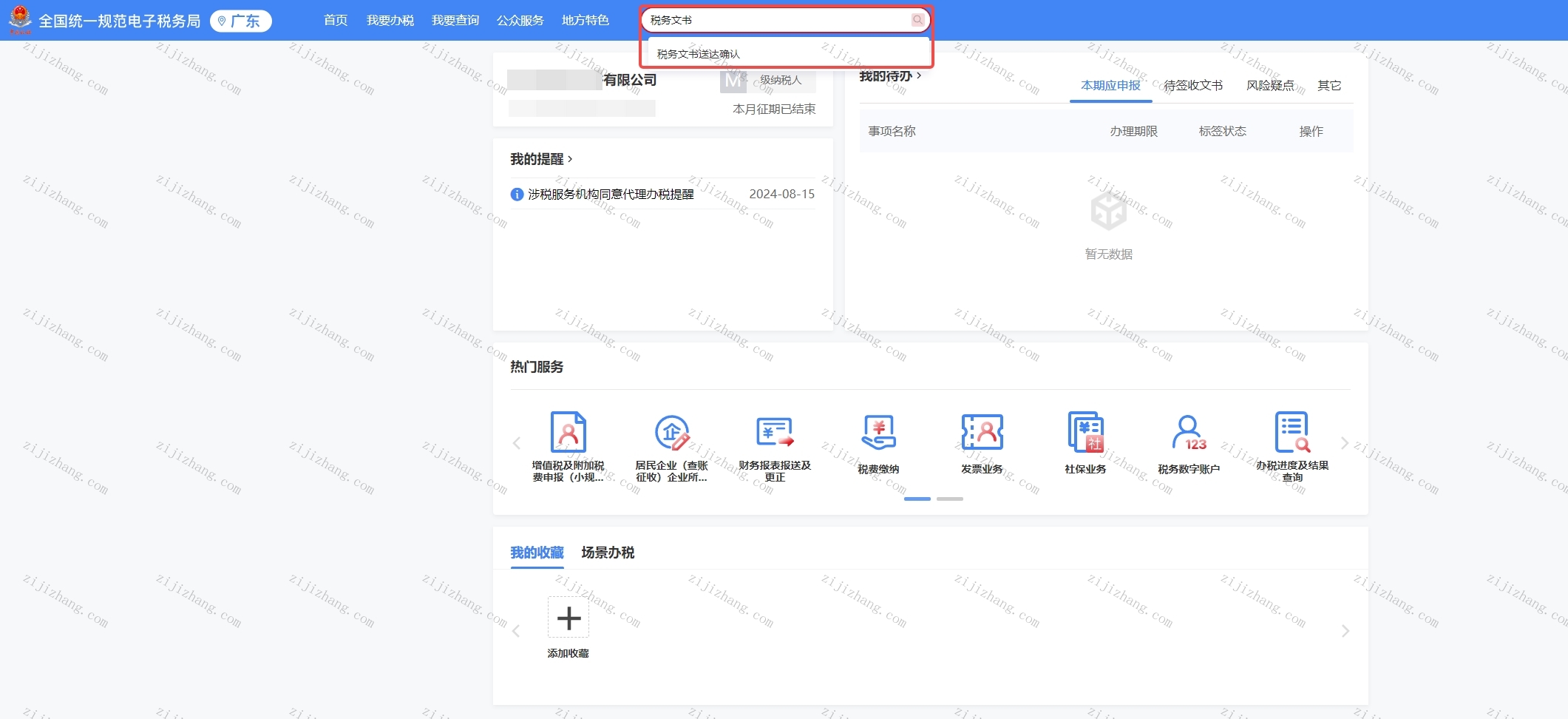Screen dimensions: 1568x719
Task: Click the location pin in 广东 selector
Action: click(x=222, y=21)
